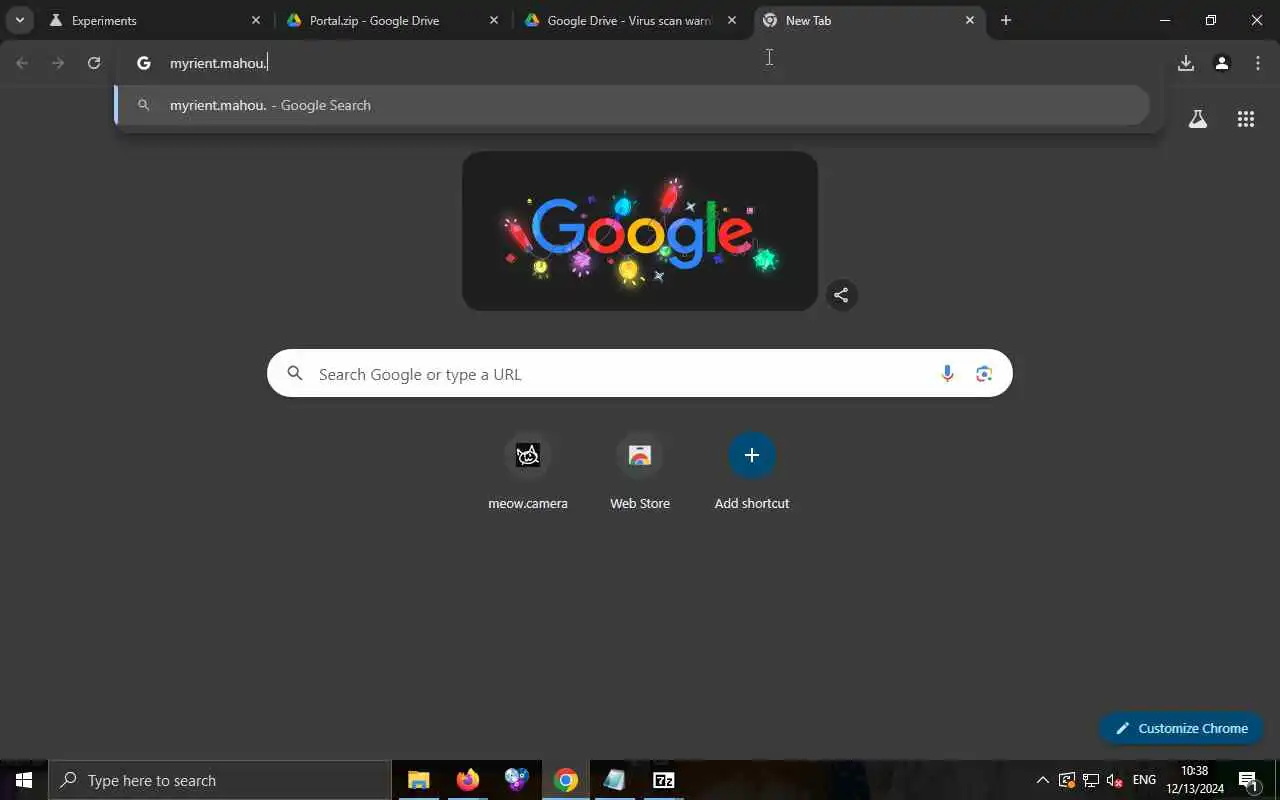Screen dimensions: 1280x800
Task: Click Add shortcut button
Action: pyautogui.click(x=752, y=472)
